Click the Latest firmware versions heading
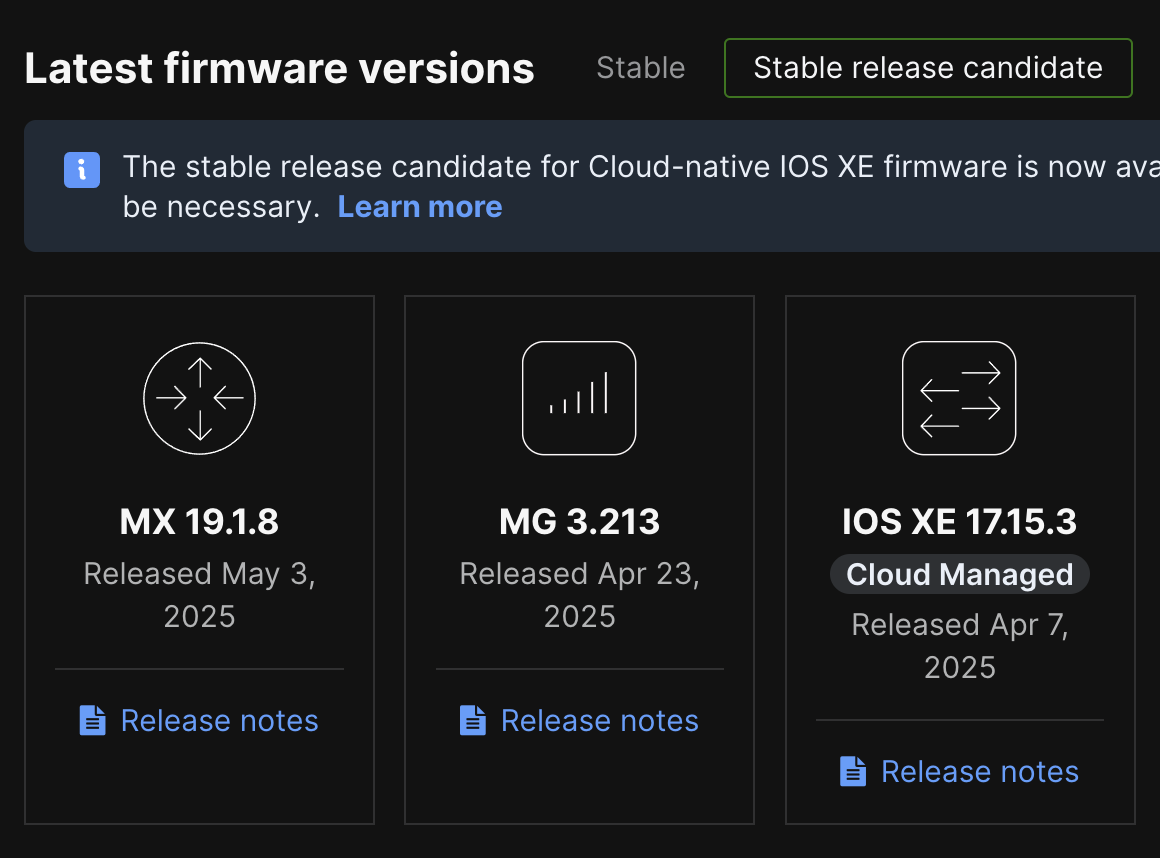The width and height of the screenshot is (1160, 858). coord(279,68)
